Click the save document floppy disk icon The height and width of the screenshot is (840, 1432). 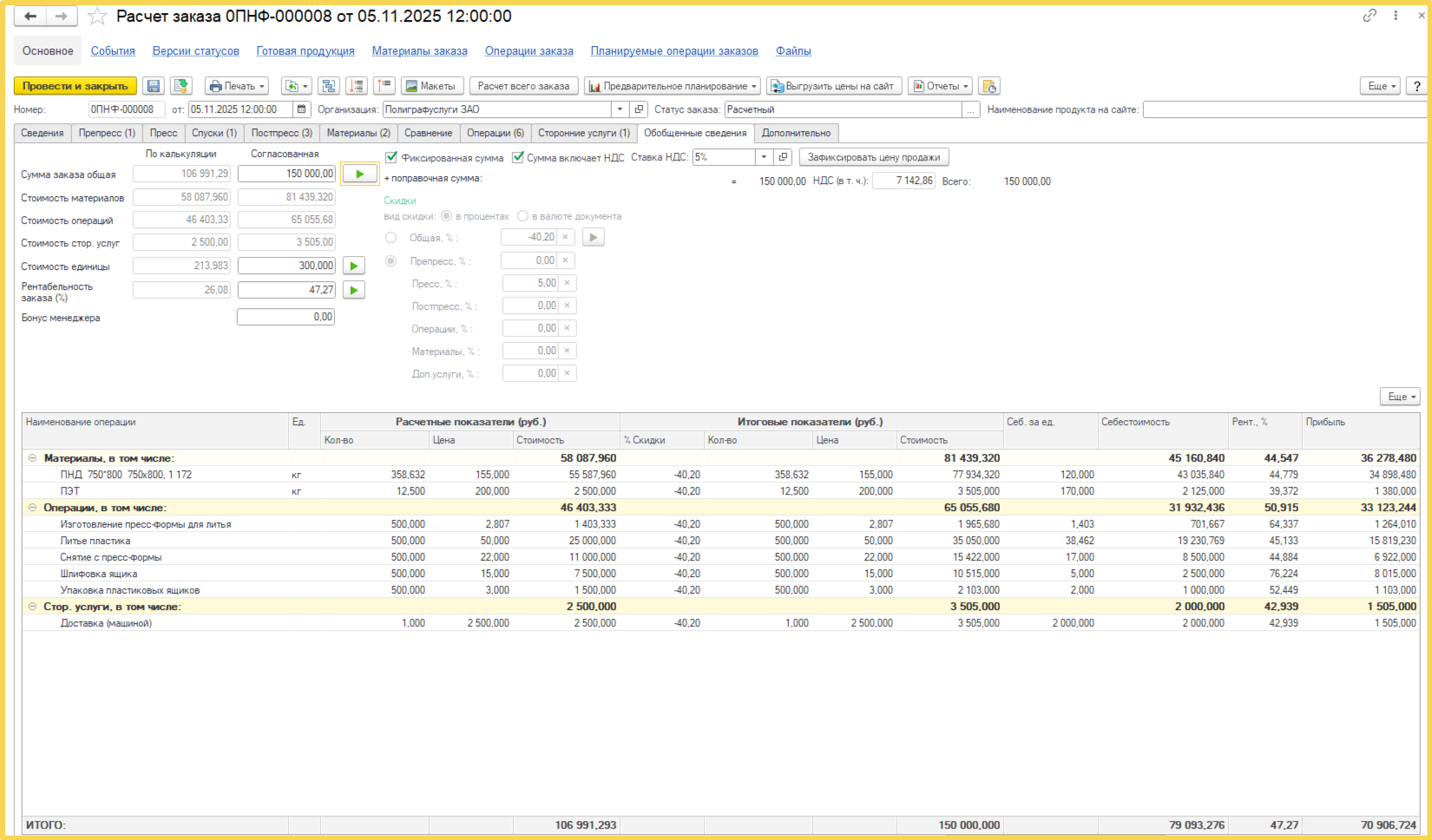pos(154,86)
